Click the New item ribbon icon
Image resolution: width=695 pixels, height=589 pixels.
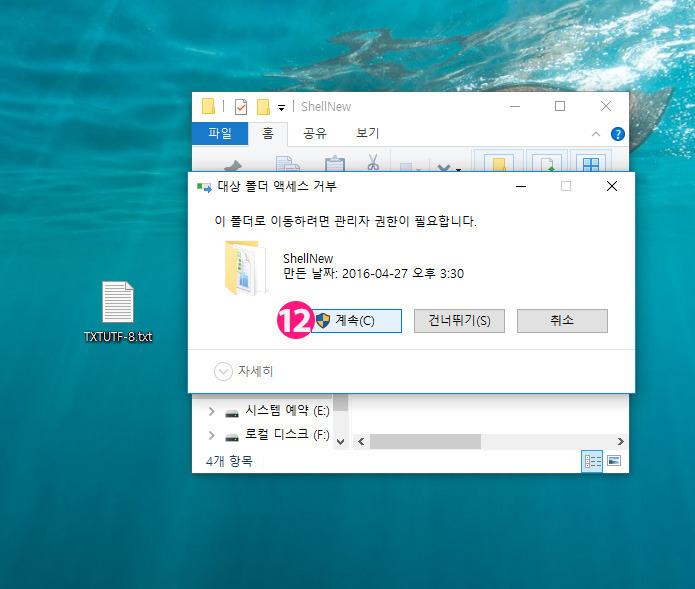click(x=547, y=161)
